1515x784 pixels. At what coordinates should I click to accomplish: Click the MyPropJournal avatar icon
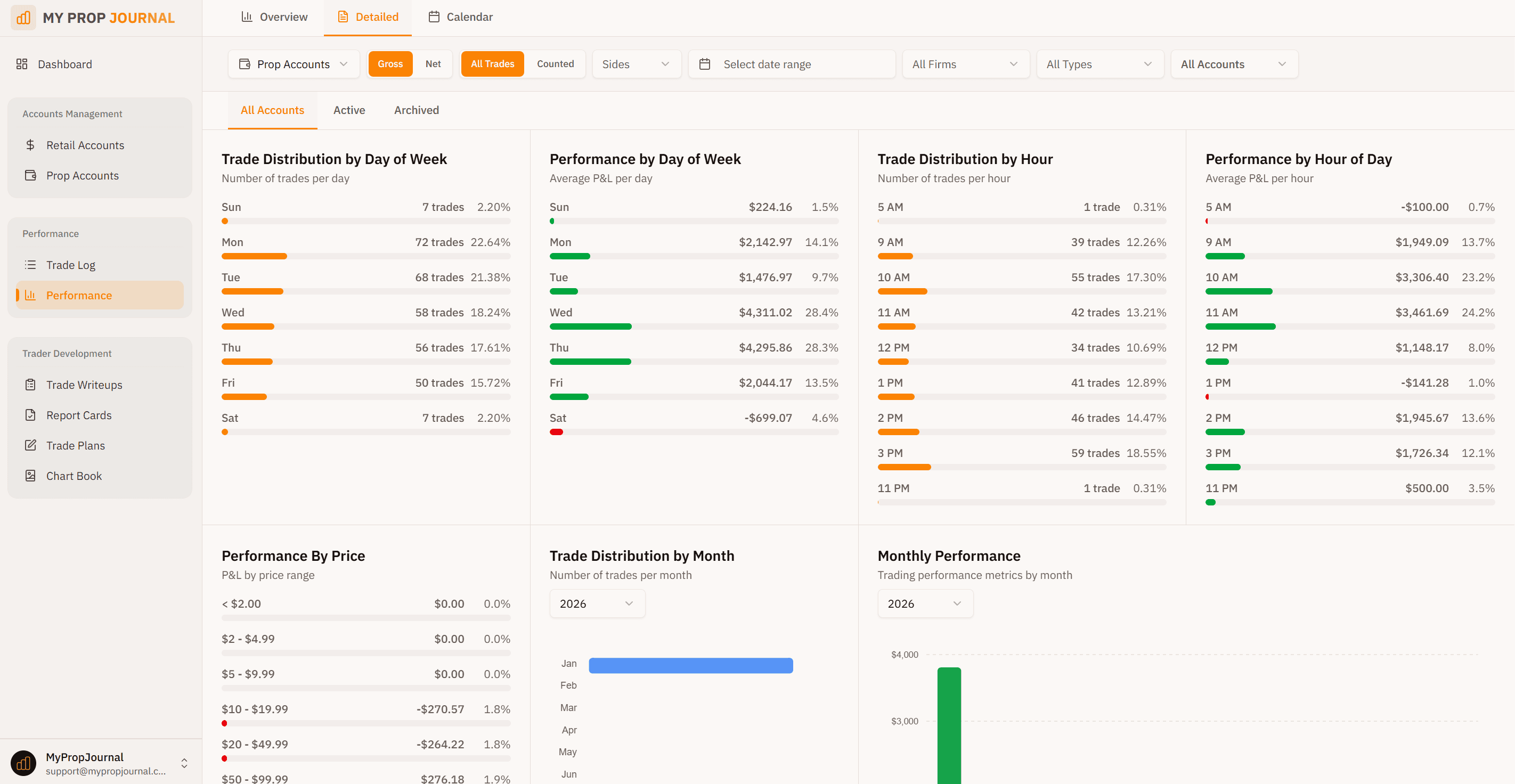point(23,763)
